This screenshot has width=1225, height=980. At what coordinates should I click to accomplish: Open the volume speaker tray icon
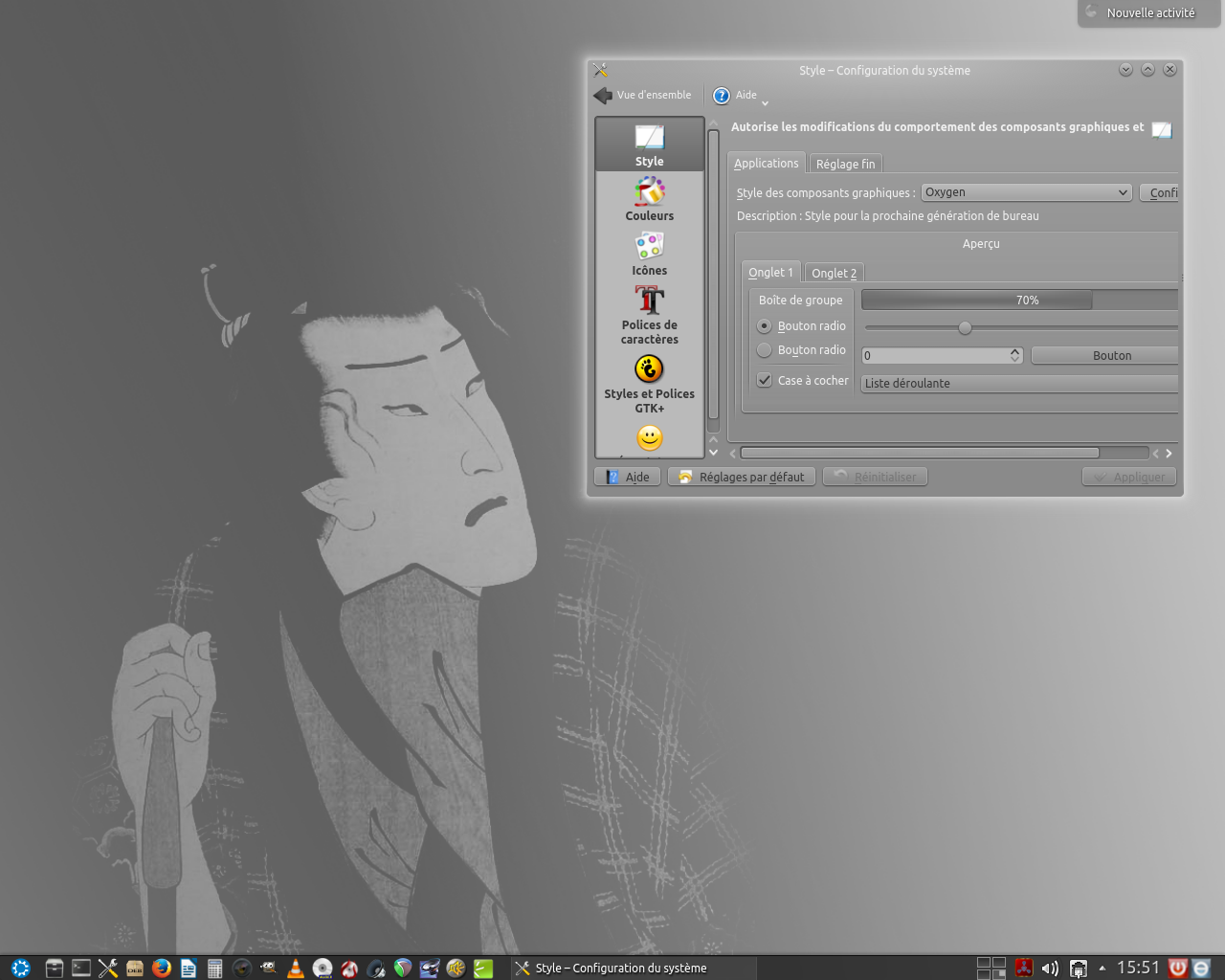coord(1050,968)
